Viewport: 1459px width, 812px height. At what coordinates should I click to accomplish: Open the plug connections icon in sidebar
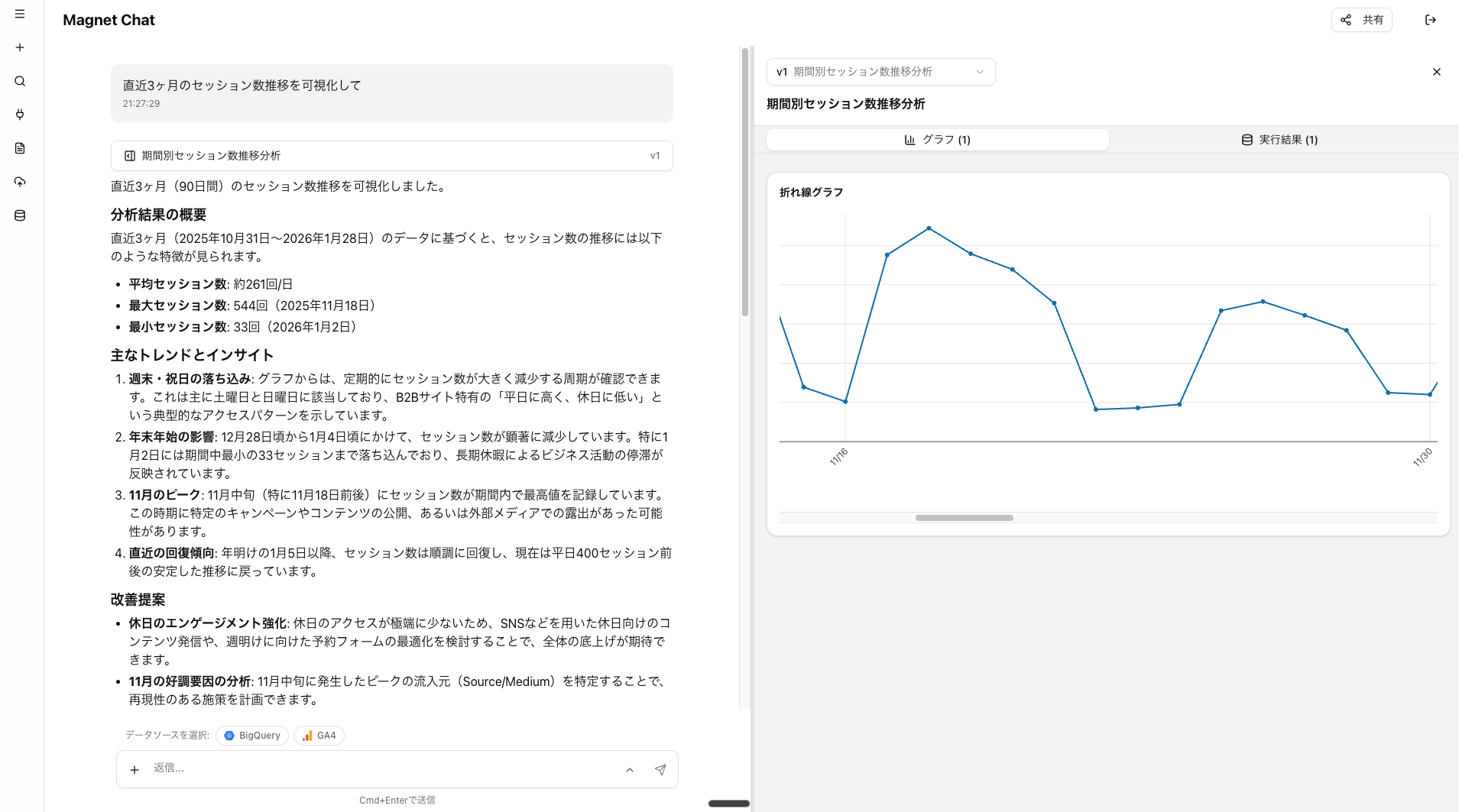pos(20,115)
